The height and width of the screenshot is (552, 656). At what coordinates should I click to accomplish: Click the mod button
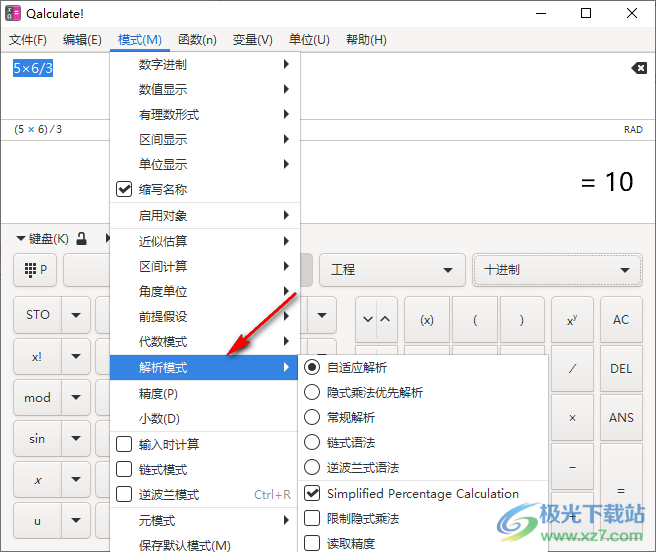click(38, 398)
